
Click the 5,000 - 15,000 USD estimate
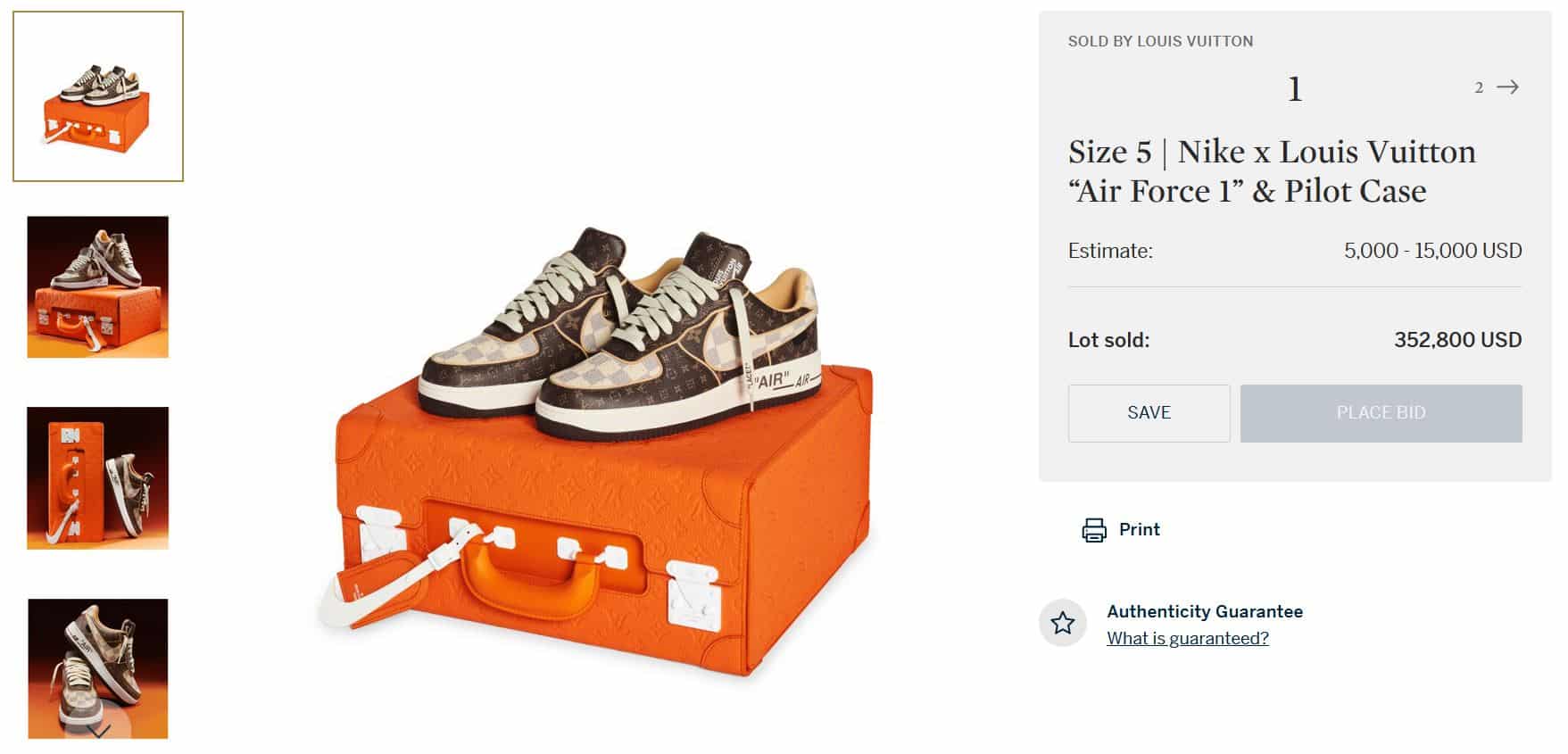[x=1432, y=251]
